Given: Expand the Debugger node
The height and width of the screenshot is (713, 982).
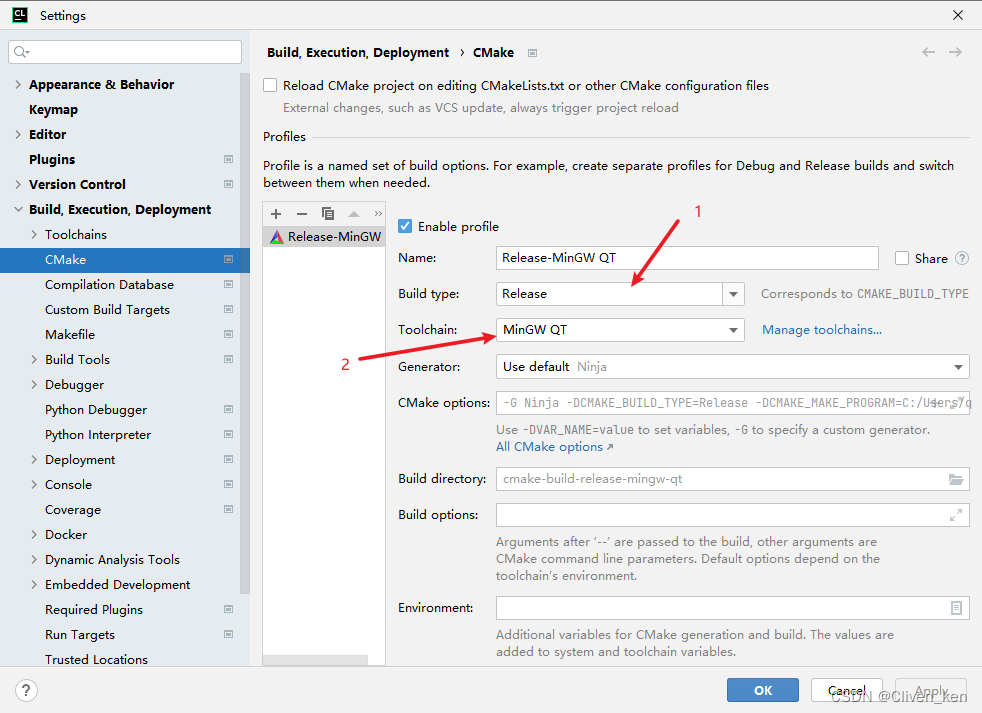Looking at the screenshot, I should pos(34,385).
